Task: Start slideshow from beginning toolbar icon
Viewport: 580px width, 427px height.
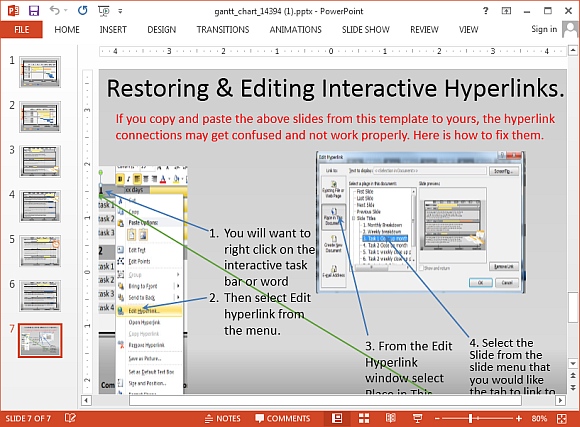Action: point(104,11)
